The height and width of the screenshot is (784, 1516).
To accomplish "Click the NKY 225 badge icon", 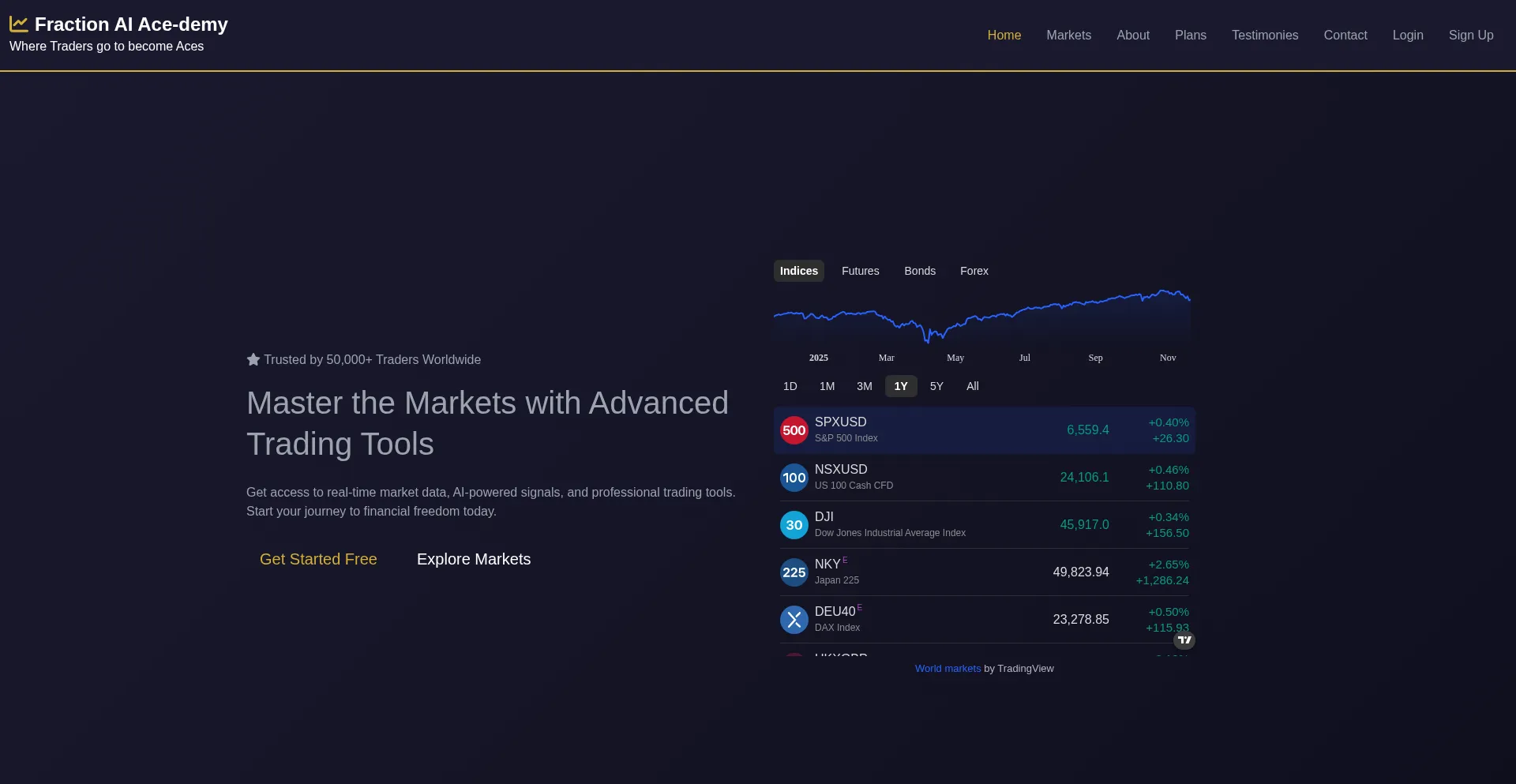I will click(794, 572).
